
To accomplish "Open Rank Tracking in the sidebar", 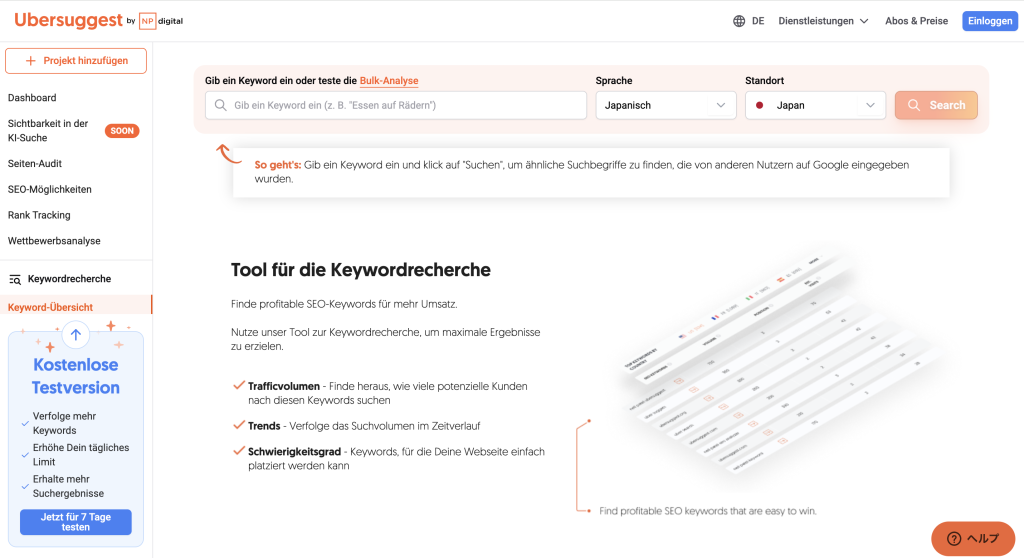I will tap(39, 215).
